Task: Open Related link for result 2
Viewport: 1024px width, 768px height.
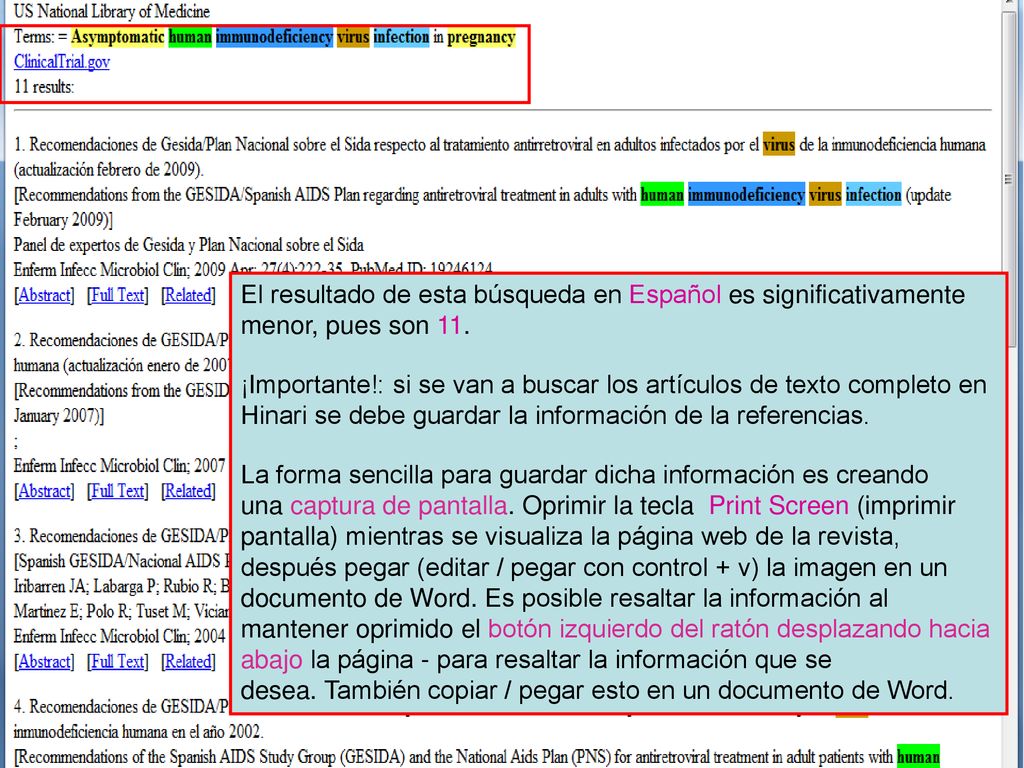Action: 187,491
